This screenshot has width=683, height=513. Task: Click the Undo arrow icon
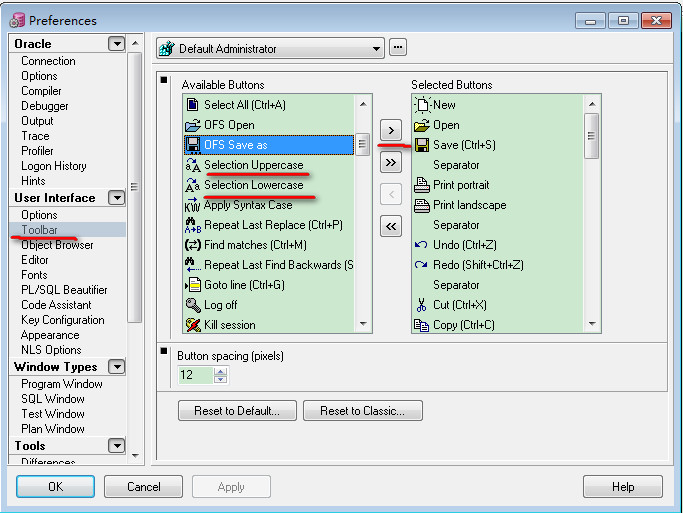pos(421,245)
